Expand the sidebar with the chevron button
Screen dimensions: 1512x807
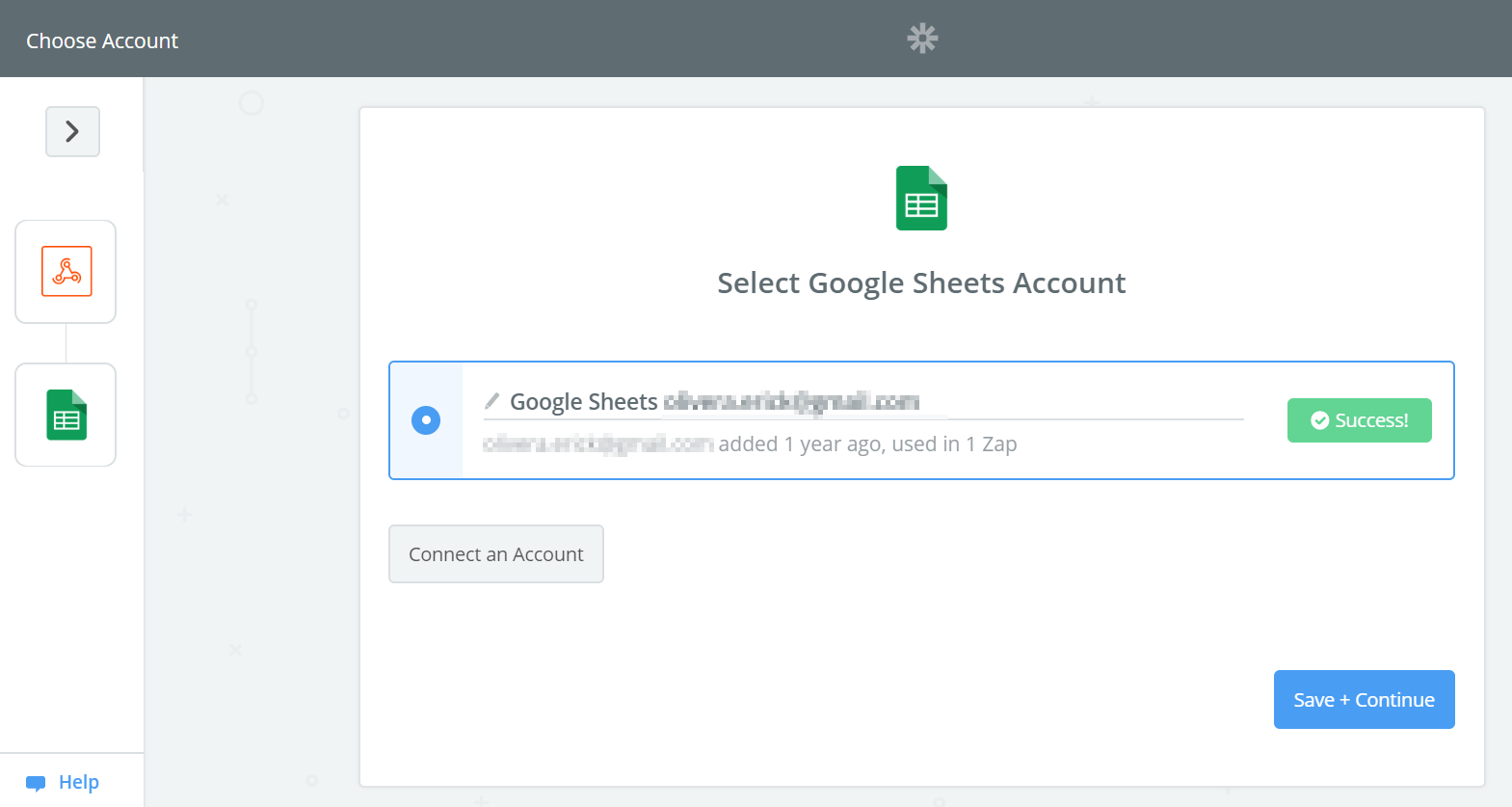coord(72,131)
